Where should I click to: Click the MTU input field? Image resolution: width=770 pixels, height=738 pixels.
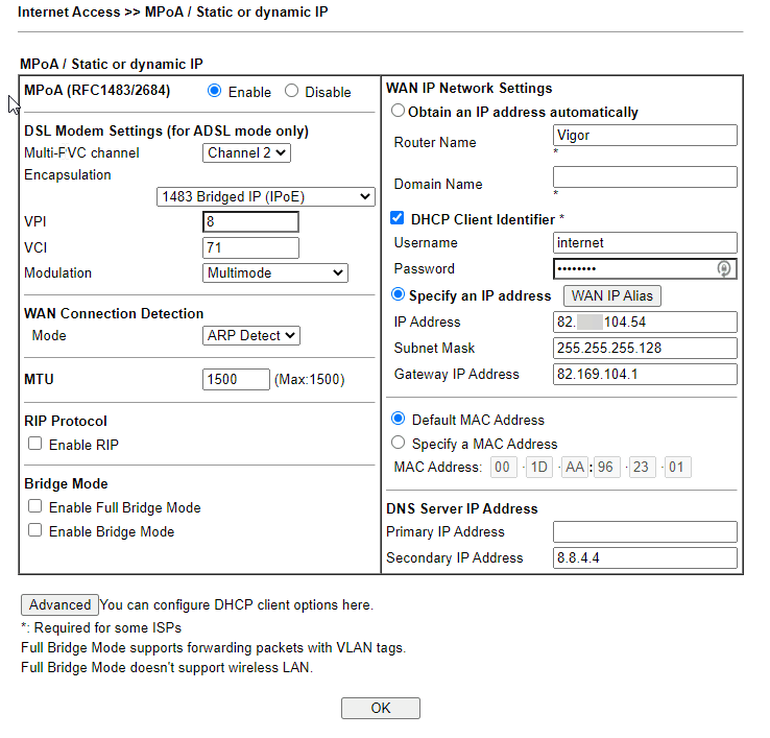click(x=236, y=380)
